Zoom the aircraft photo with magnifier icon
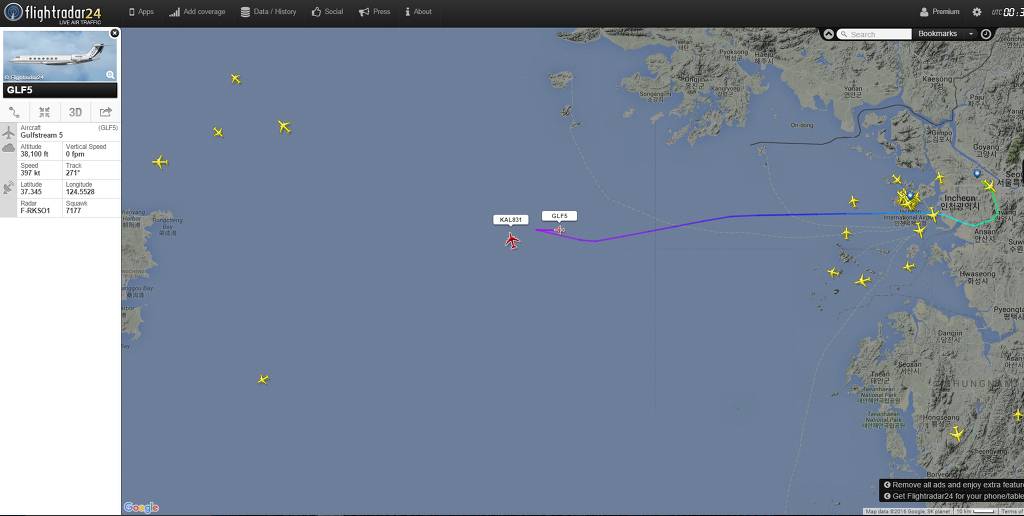Image resolution: width=1024 pixels, height=516 pixels. click(x=110, y=75)
